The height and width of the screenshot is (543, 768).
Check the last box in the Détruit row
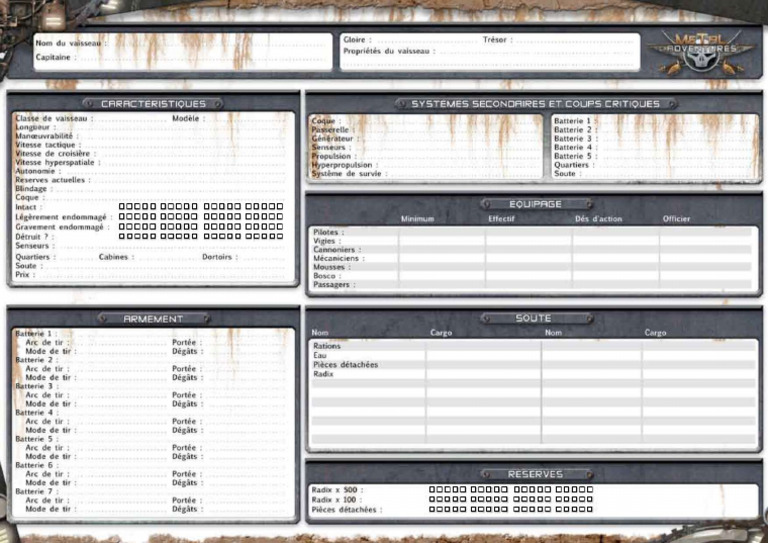[280, 236]
